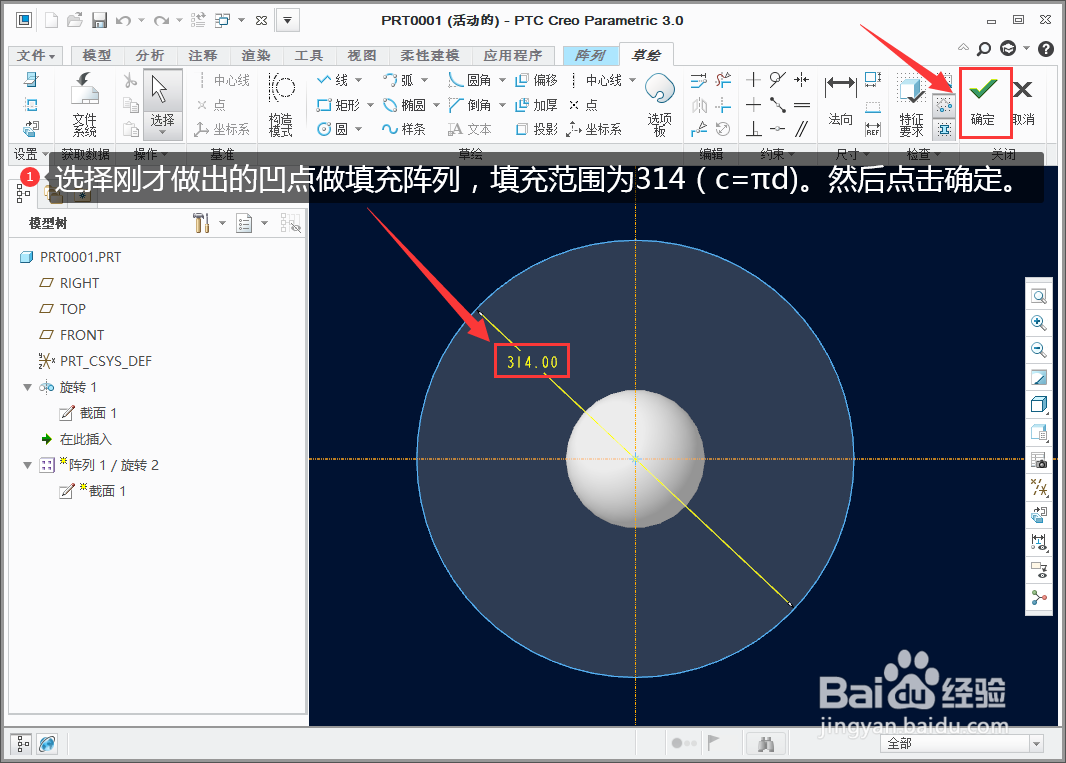1066x763 pixels.
Task: Select the 弧 arc sketch tool
Action: pos(398,80)
